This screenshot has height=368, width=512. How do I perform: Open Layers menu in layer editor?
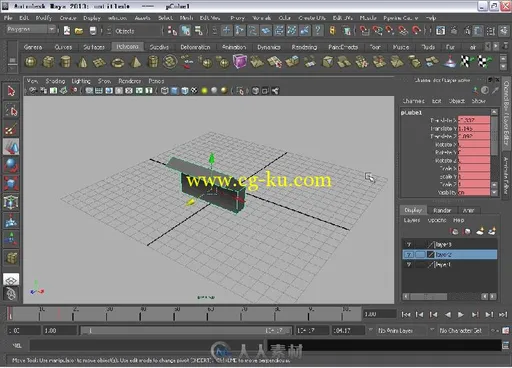point(412,220)
